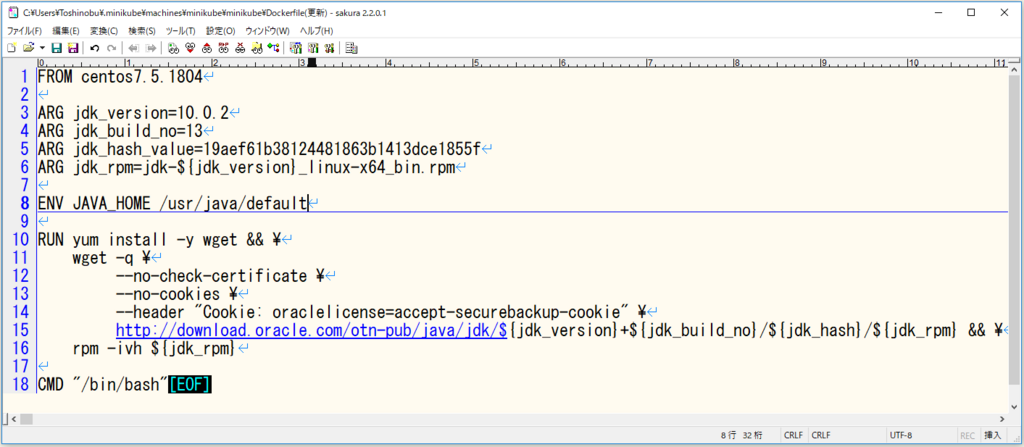This screenshot has height=447, width=1024.
Task: Open the ファイル(F) menu
Action: click(24, 31)
